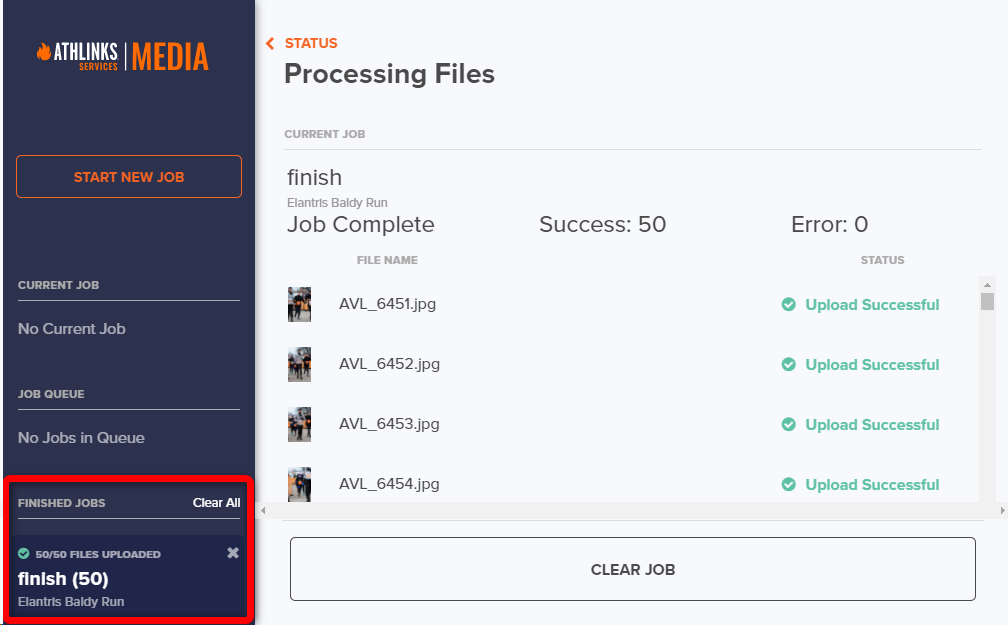Open thumbnail for AVL_6451.jpg
1008x625 pixels.
(x=299, y=305)
